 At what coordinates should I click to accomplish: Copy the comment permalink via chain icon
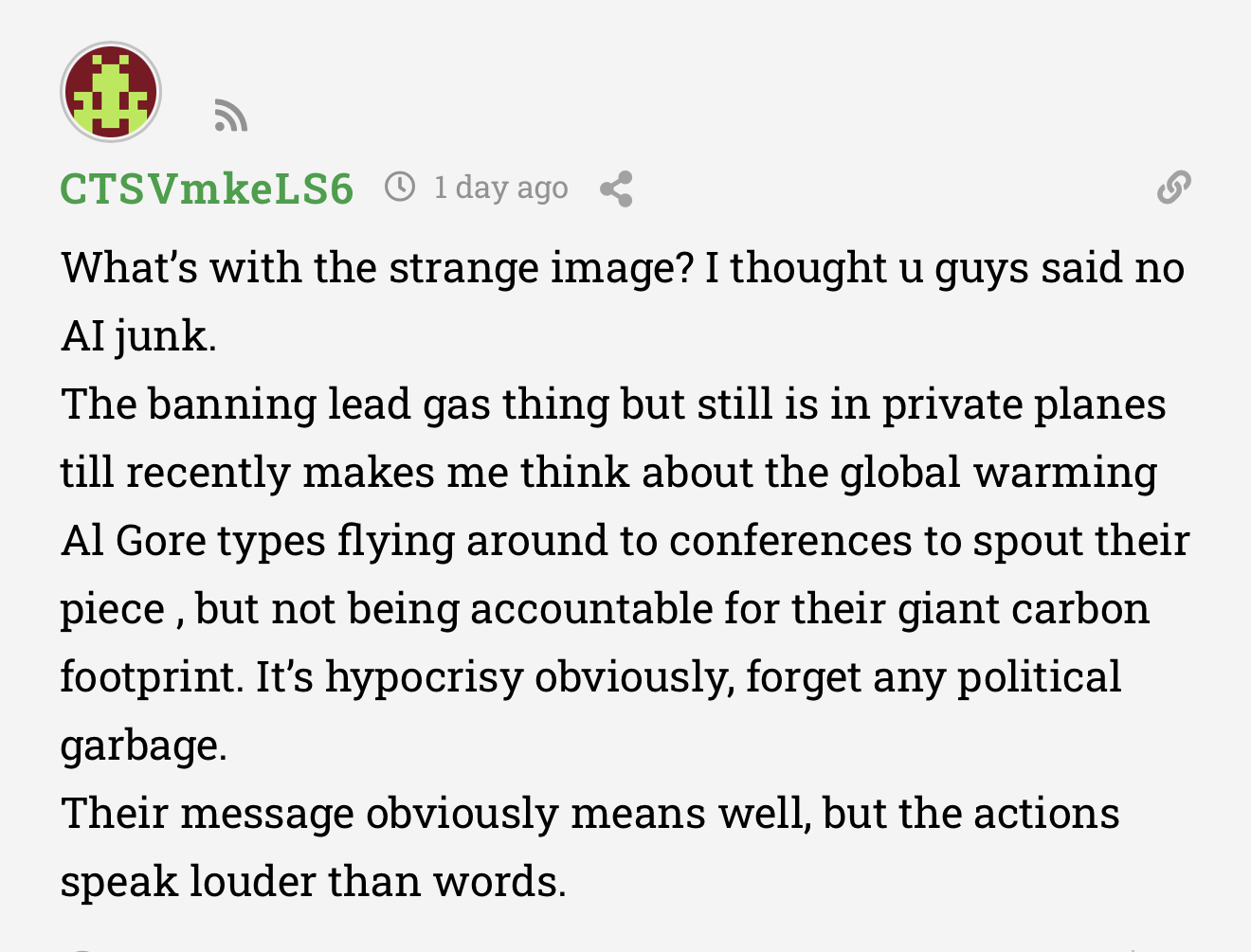pos(1173,188)
